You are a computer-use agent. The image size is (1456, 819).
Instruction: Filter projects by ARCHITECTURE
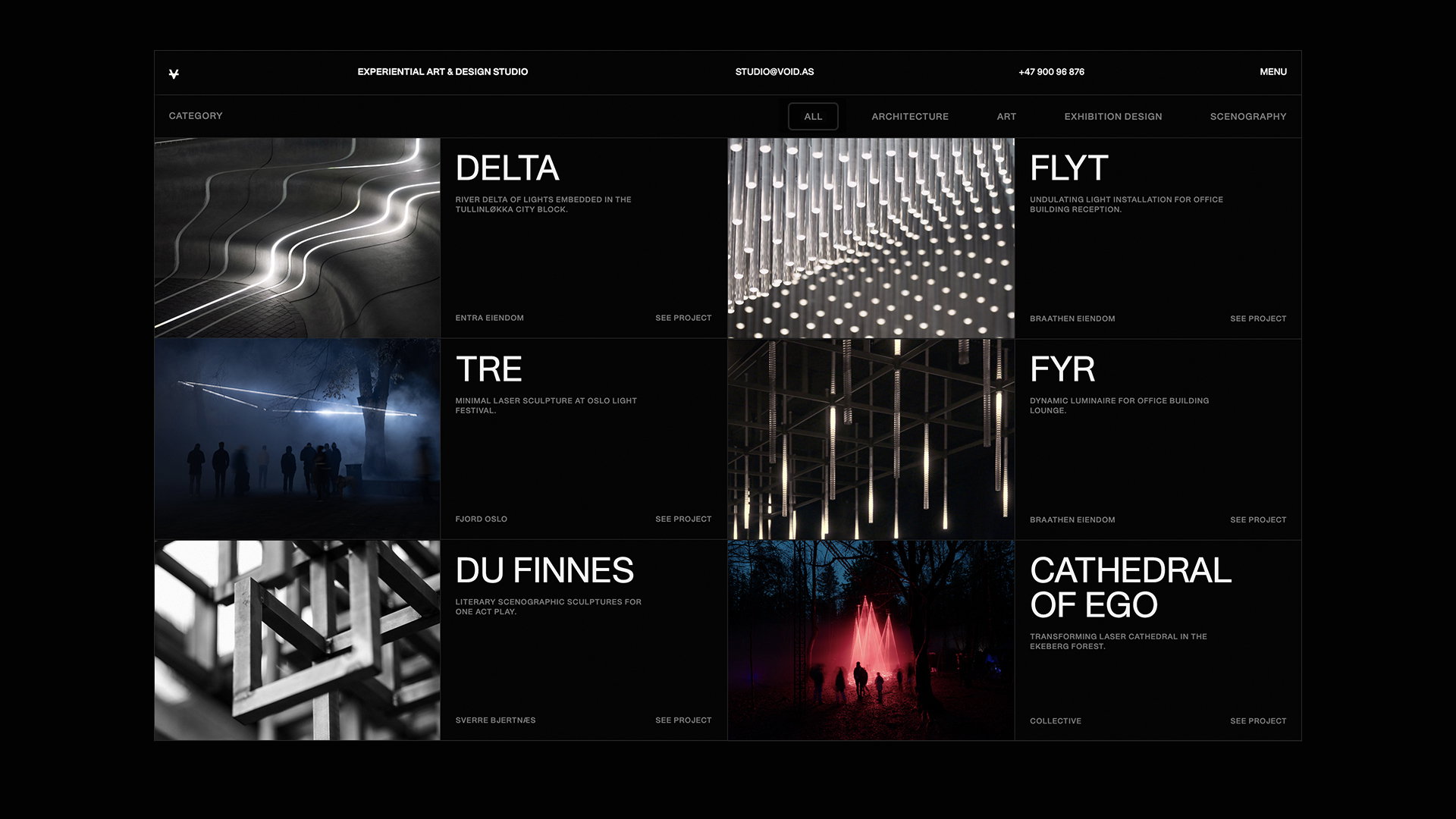pos(910,117)
